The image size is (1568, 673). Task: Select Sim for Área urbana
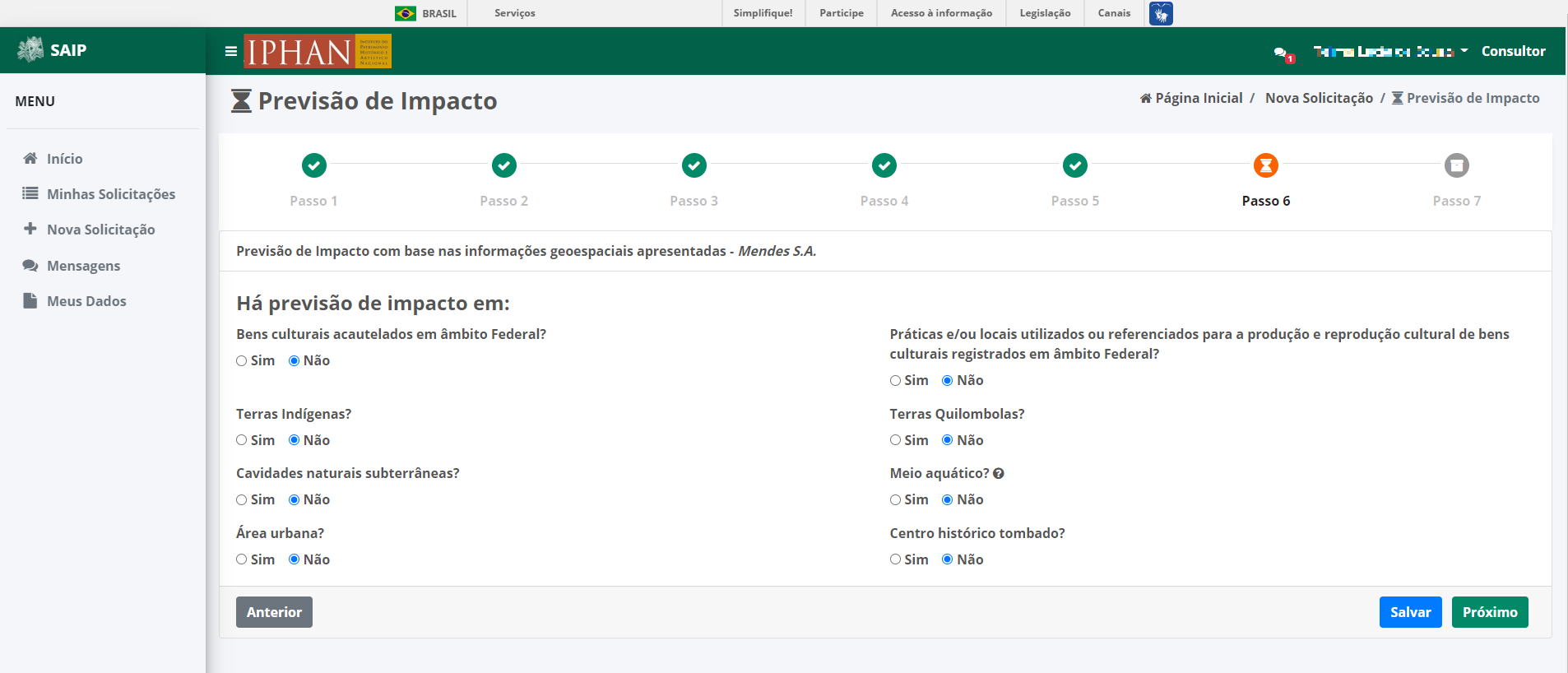click(x=242, y=559)
